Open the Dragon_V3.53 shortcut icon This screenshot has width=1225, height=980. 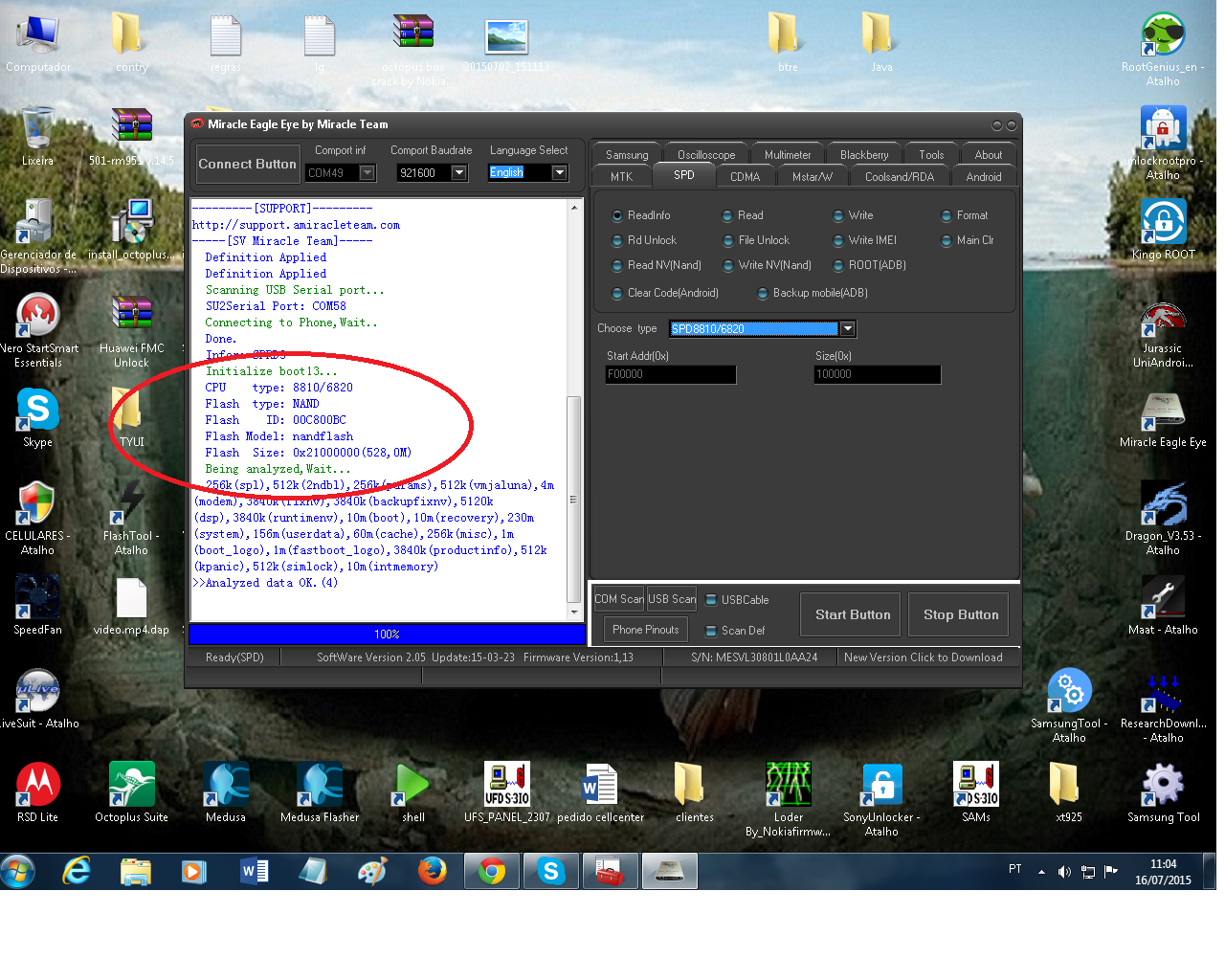pyautogui.click(x=1163, y=504)
